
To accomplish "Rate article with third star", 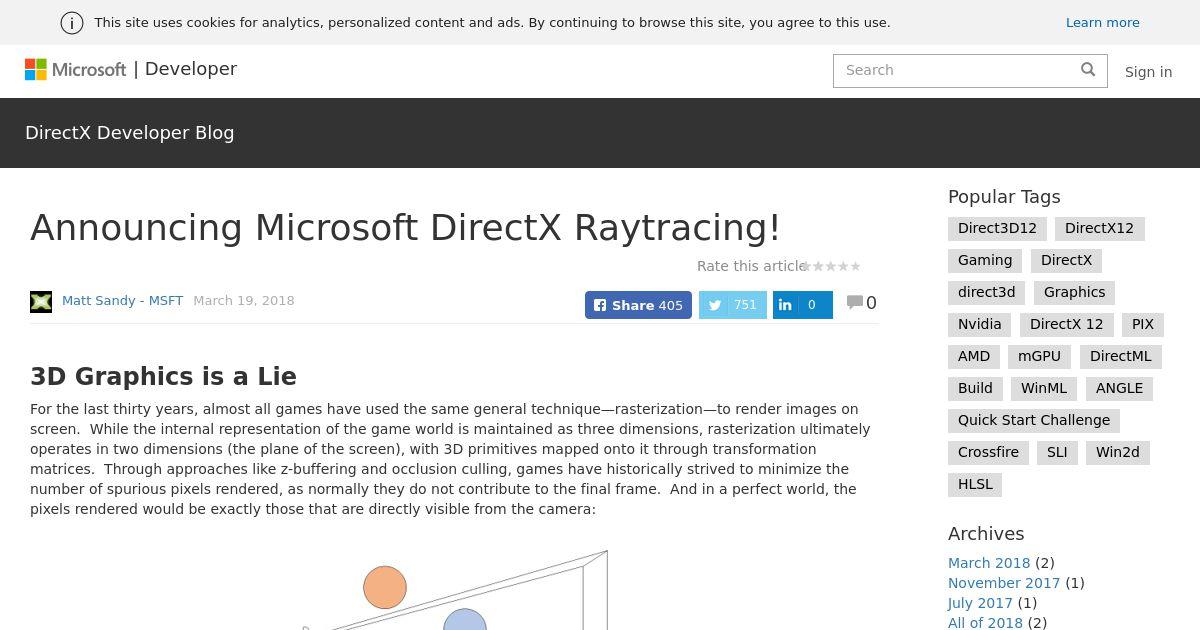I will pyautogui.click(x=831, y=266).
